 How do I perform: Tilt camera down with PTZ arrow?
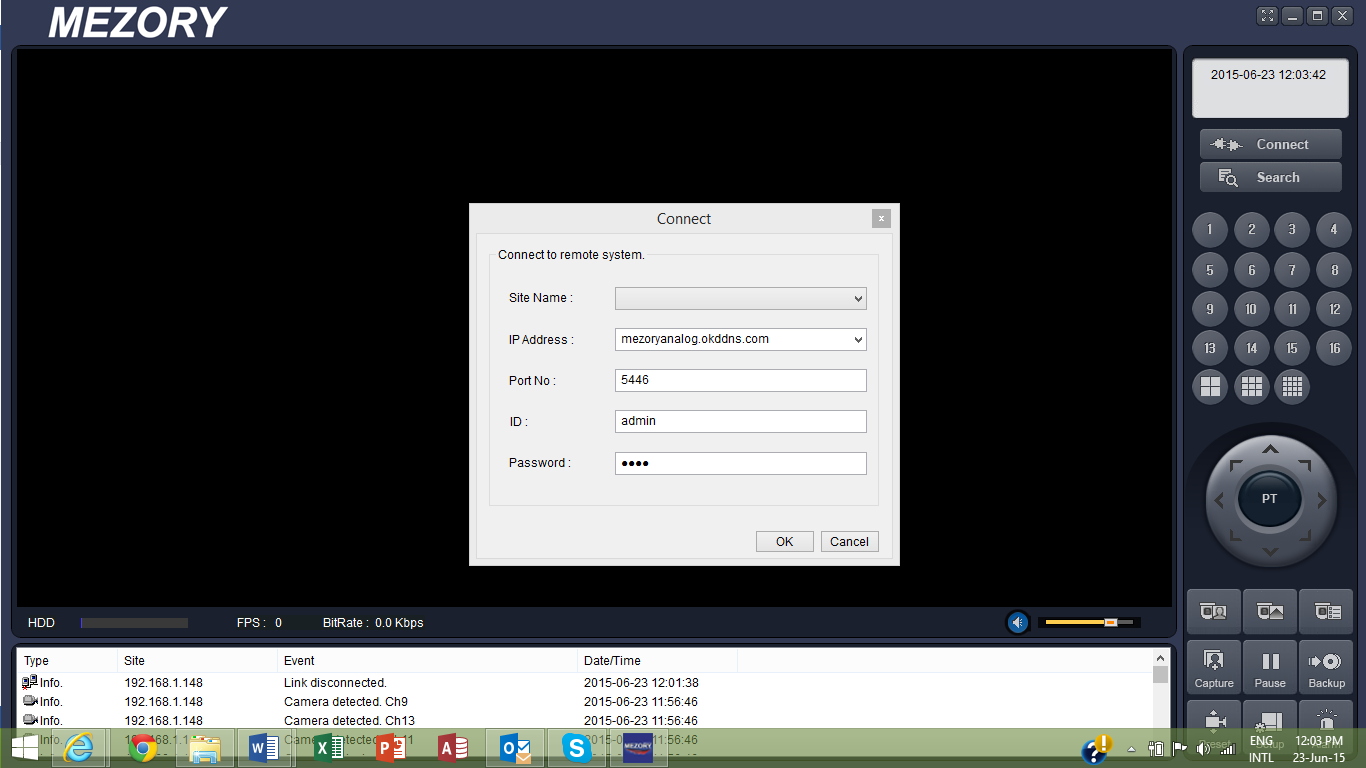point(1269,551)
